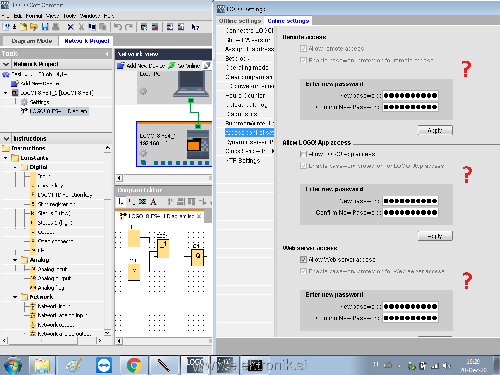This screenshot has width=500, height=375.
Task: Click the green simulation icon in Diagram Editor toolbar
Action: (142, 201)
